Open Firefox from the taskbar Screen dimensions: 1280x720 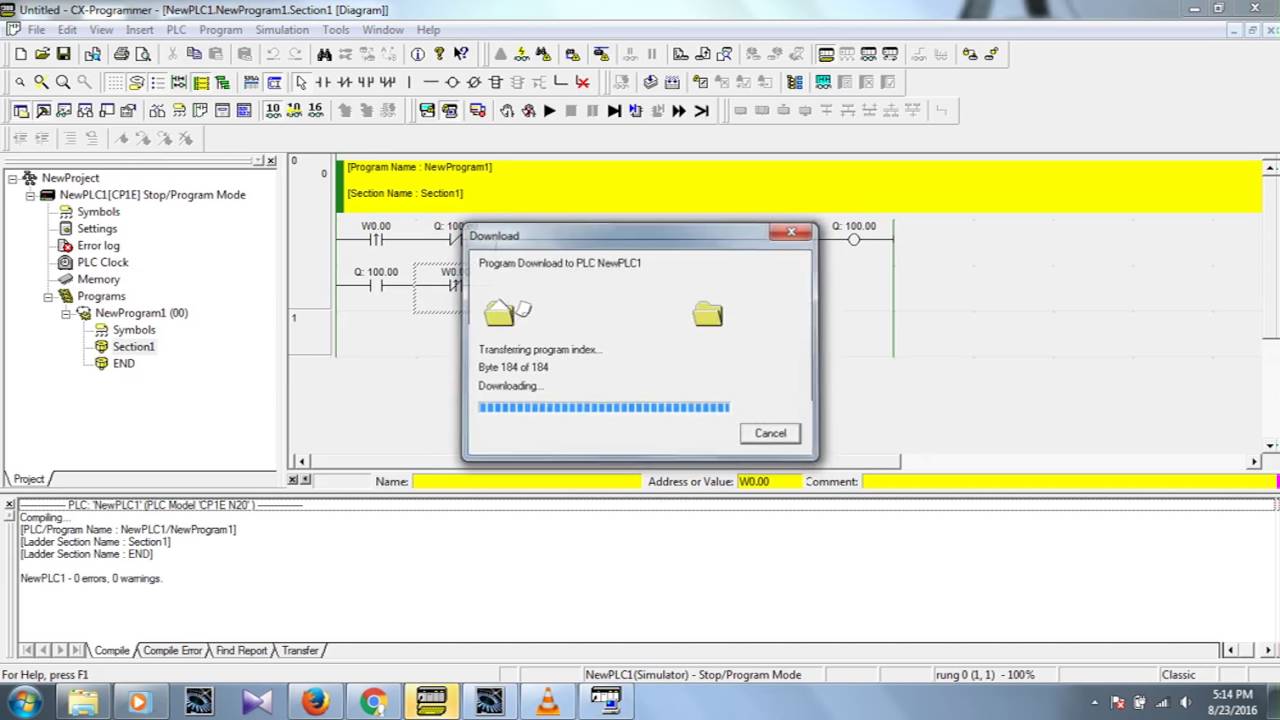[315, 701]
